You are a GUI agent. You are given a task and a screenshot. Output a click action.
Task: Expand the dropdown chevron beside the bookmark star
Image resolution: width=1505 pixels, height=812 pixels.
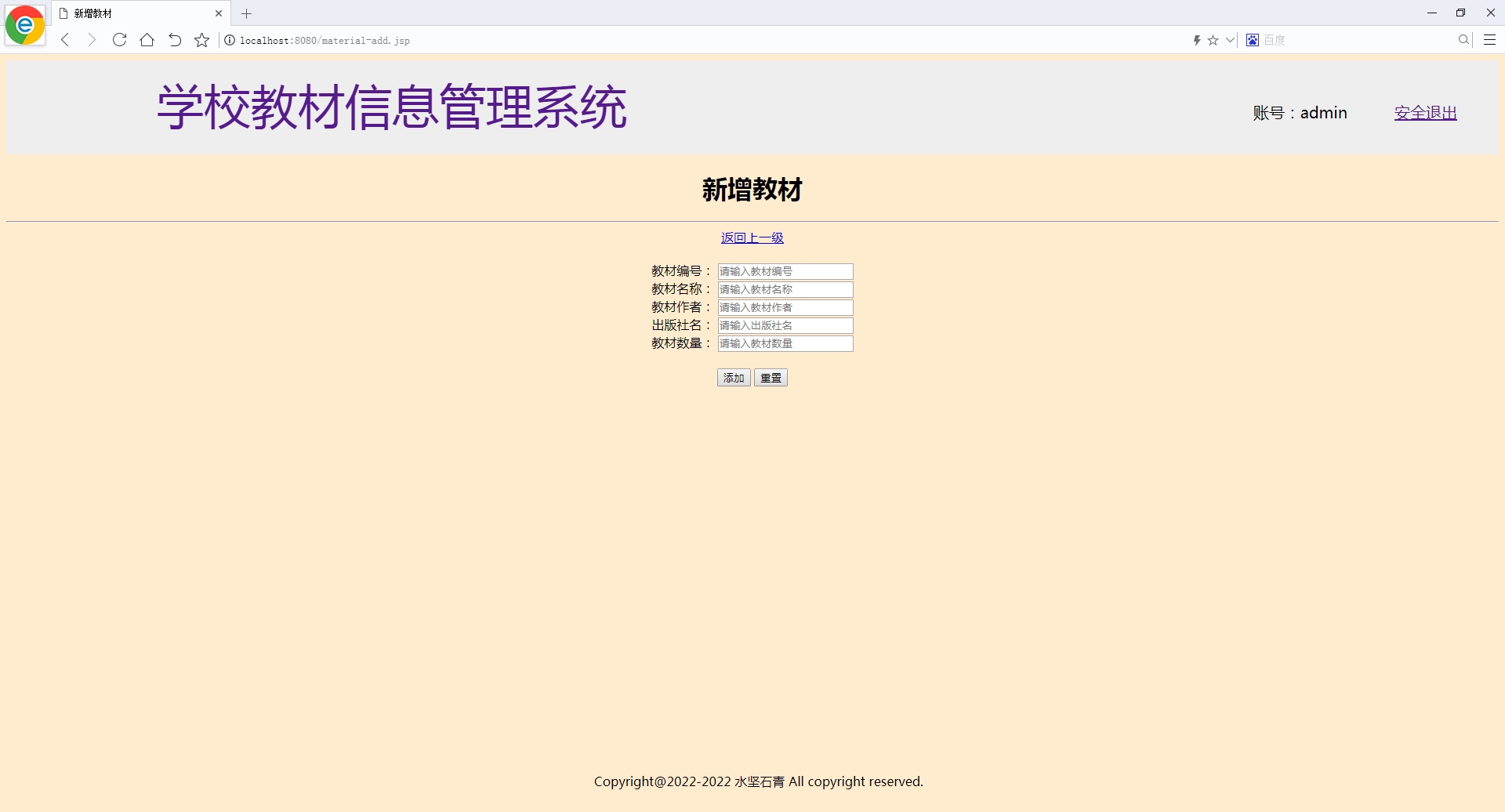click(1228, 40)
